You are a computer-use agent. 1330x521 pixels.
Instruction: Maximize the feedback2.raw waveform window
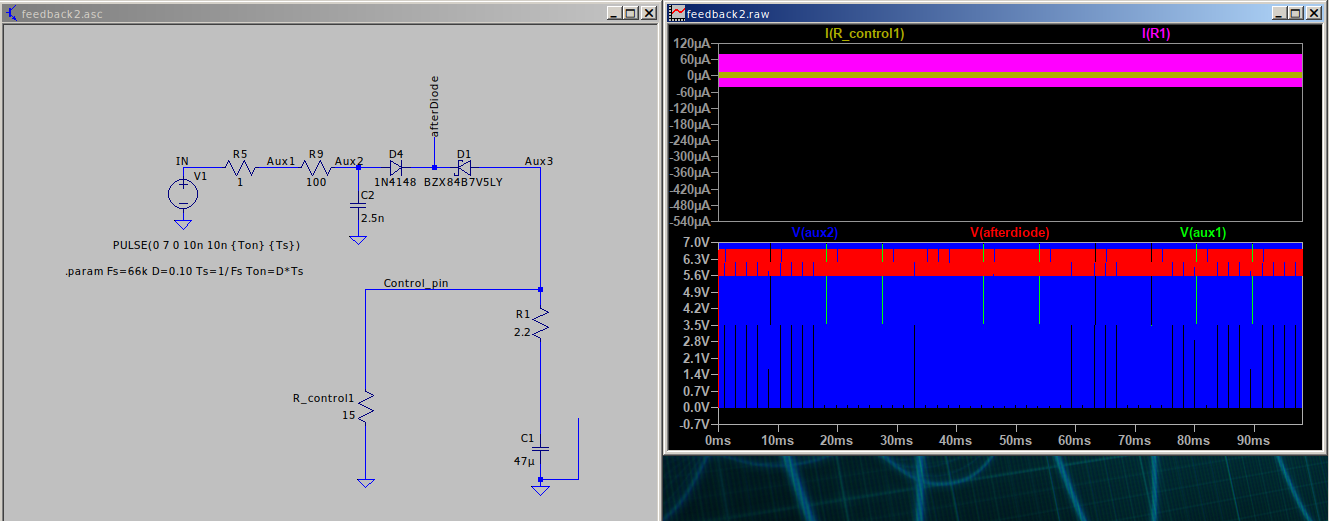pos(1295,13)
